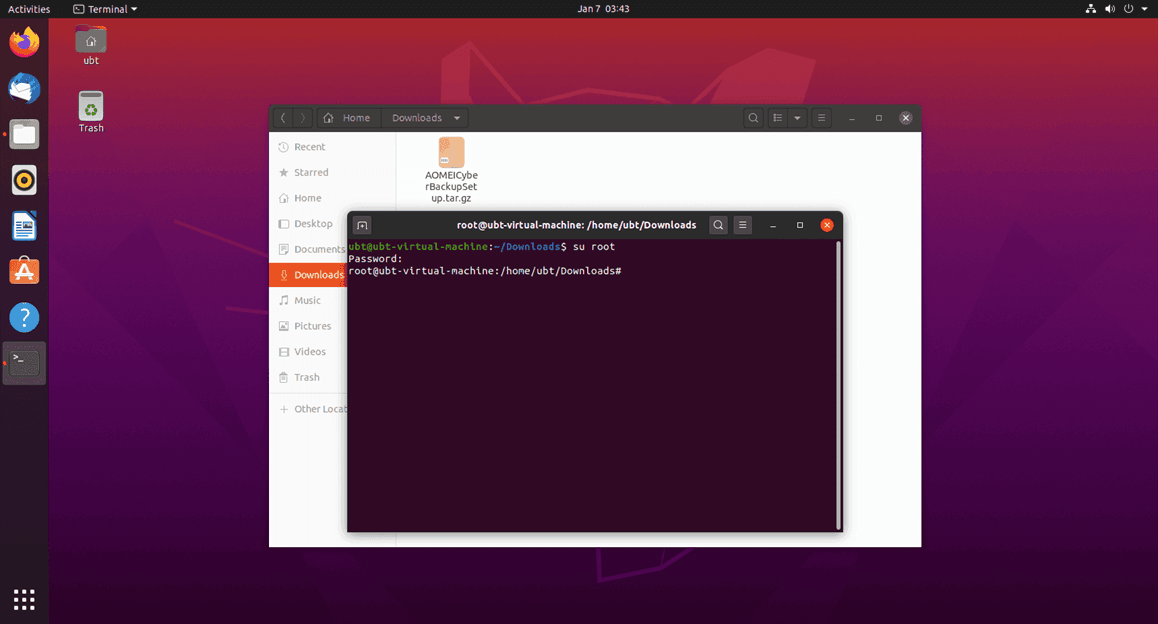The width and height of the screenshot is (1158, 624).
Task: Select AOMEICyberBackupSetup.tar.gz file
Action: 451,170
